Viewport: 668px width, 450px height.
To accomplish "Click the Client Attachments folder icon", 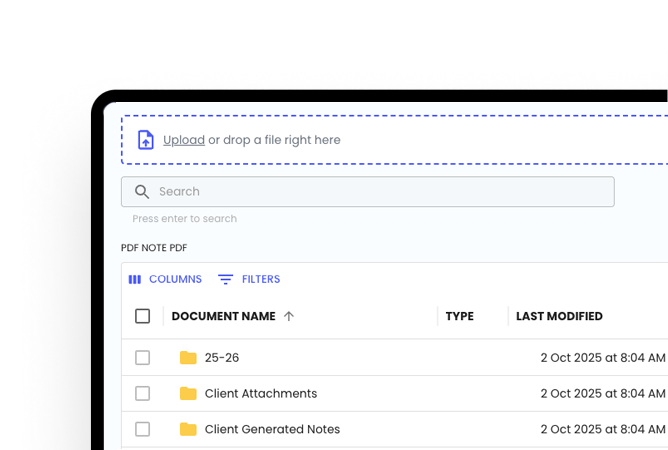I will [188, 393].
